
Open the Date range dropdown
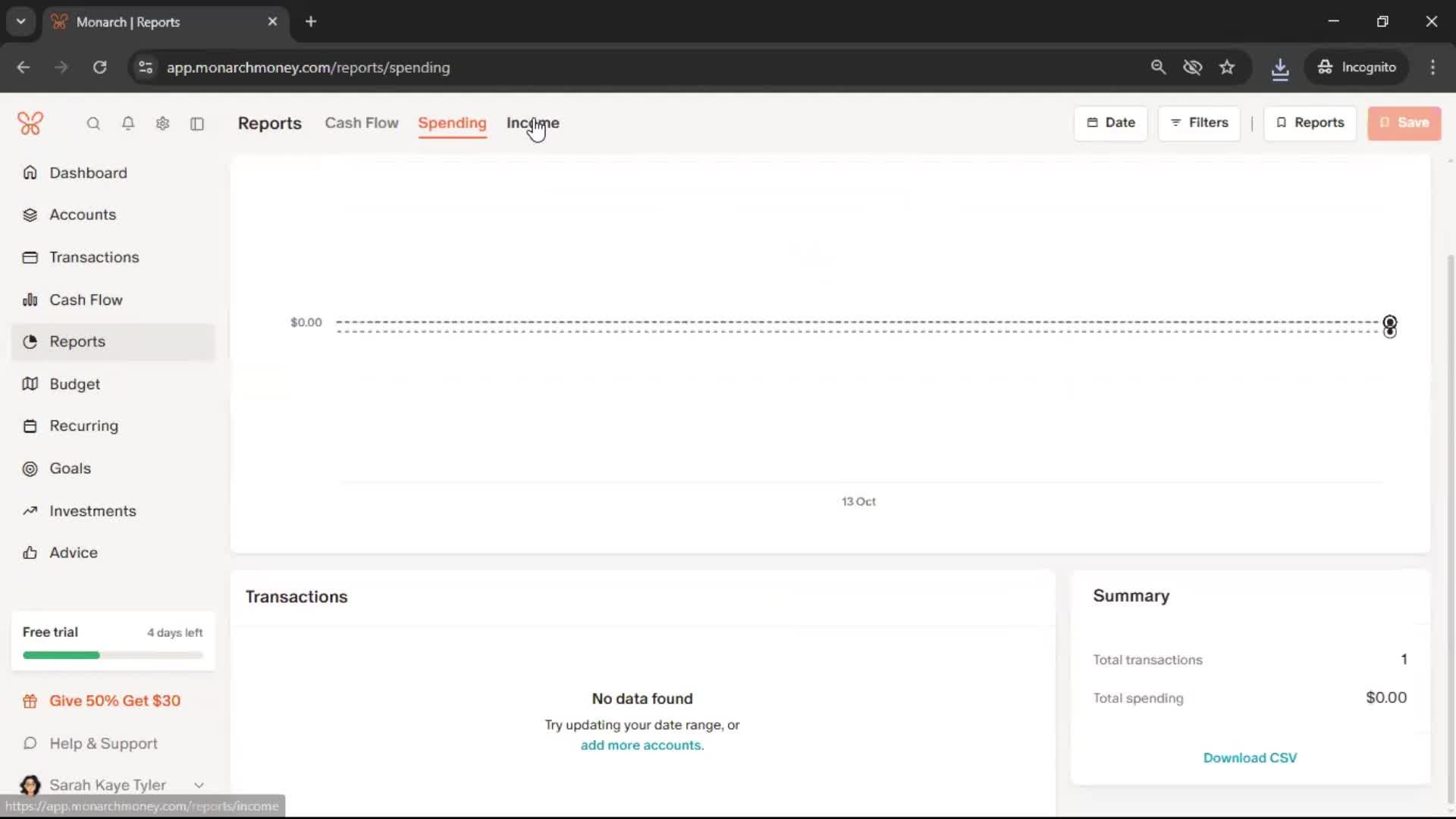[x=1110, y=123]
